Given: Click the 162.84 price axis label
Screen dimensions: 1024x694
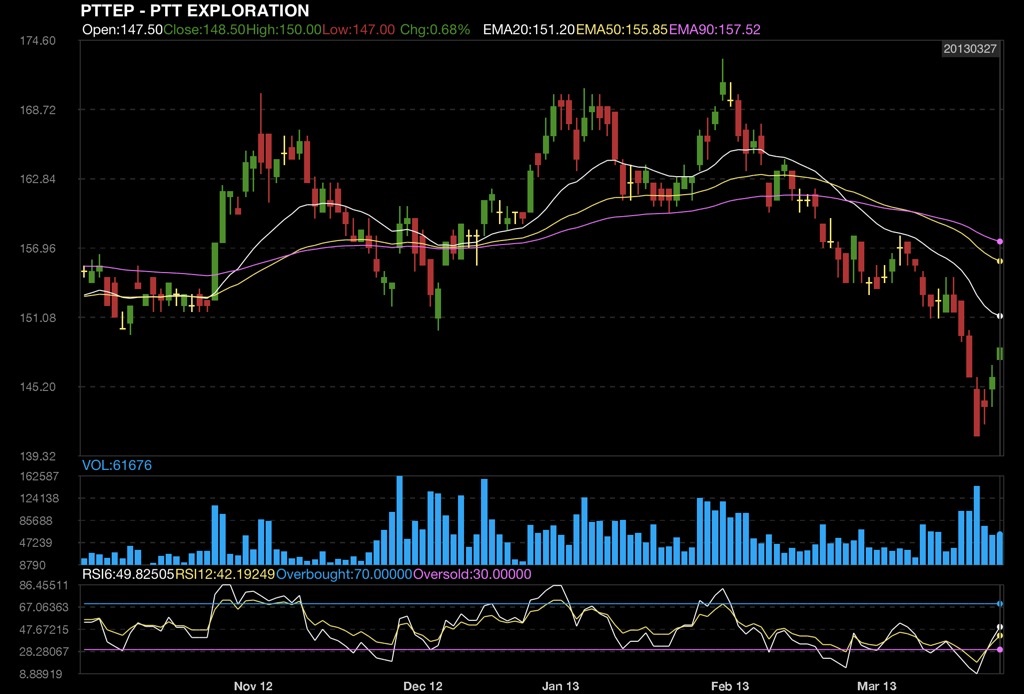Looking at the screenshot, I should tap(38, 180).
